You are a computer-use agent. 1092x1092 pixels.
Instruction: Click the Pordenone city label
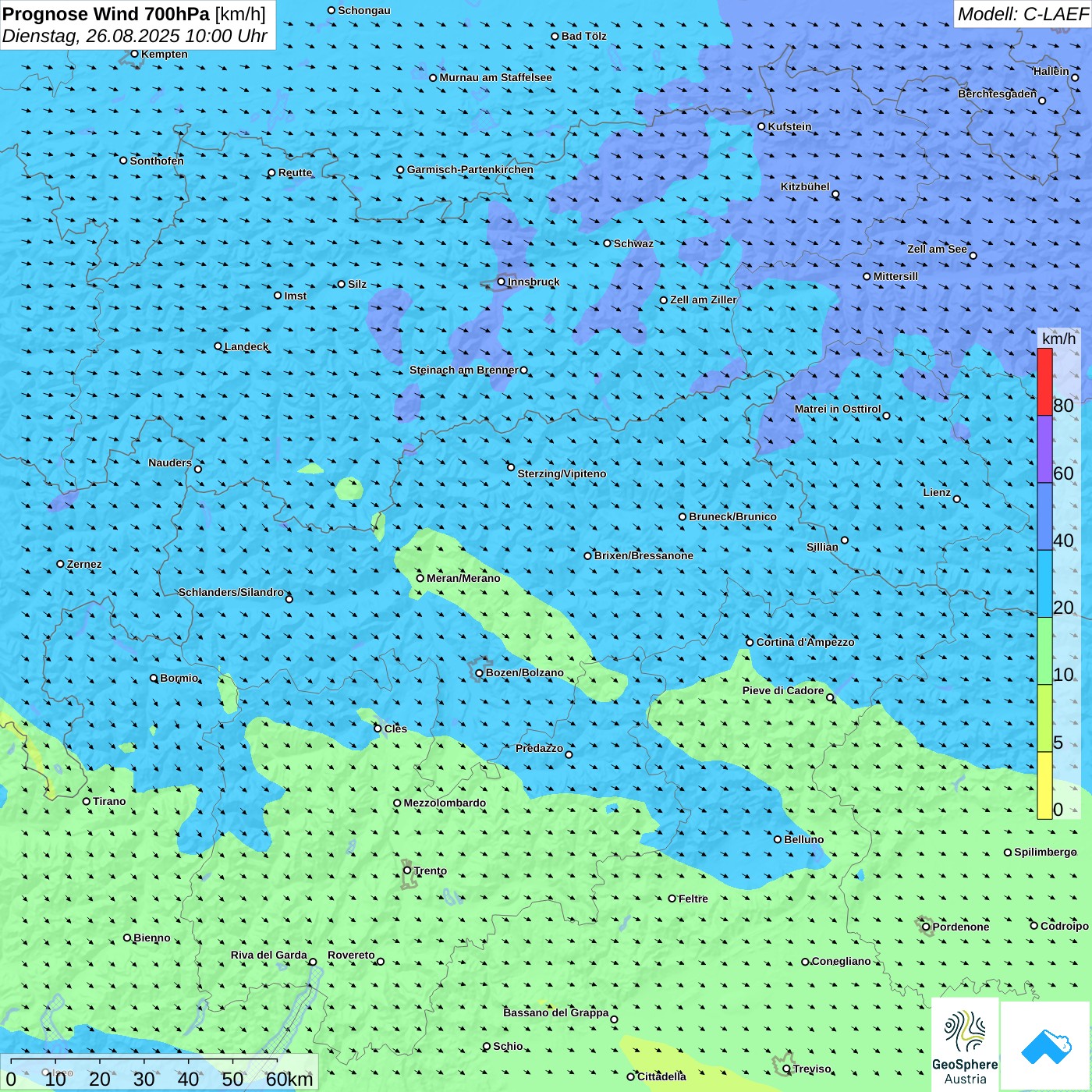coord(960,927)
